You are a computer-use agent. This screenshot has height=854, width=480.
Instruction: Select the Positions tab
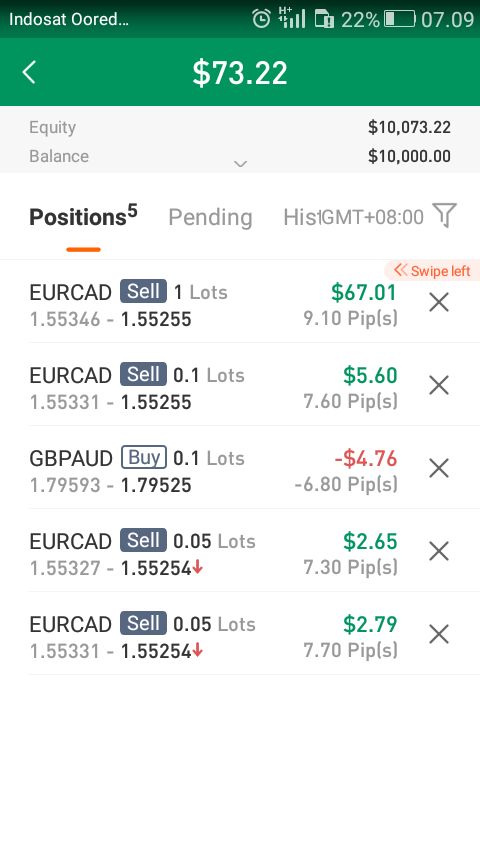click(x=83, y=216)
